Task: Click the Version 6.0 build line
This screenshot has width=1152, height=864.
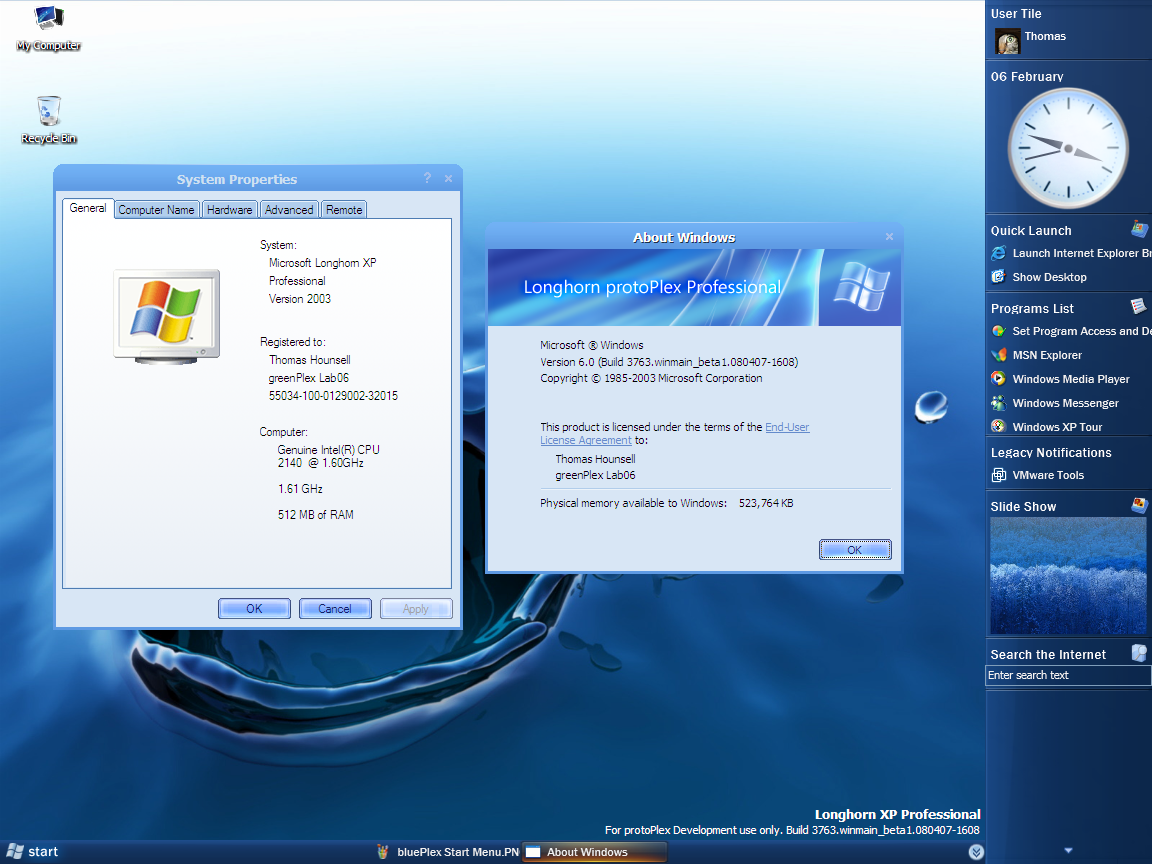Action: pos(669,362)
